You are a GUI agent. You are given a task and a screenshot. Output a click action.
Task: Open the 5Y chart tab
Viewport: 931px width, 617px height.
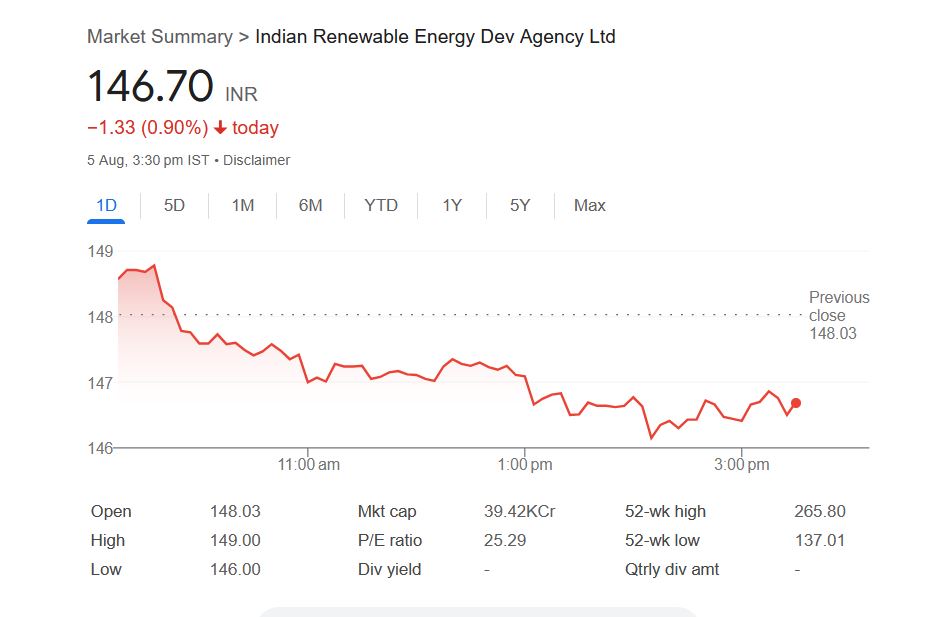coord(520,205)
